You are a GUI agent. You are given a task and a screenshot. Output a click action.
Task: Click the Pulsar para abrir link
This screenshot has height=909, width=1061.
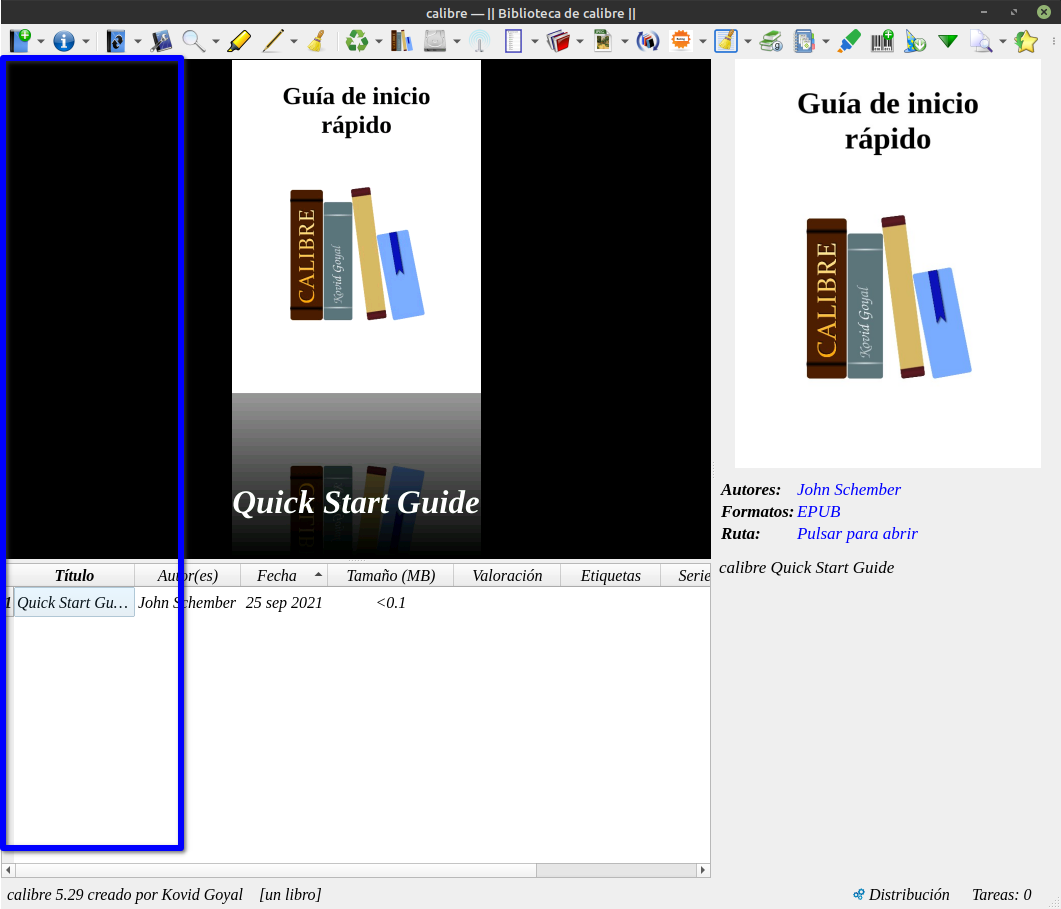[x=857, y=533]
